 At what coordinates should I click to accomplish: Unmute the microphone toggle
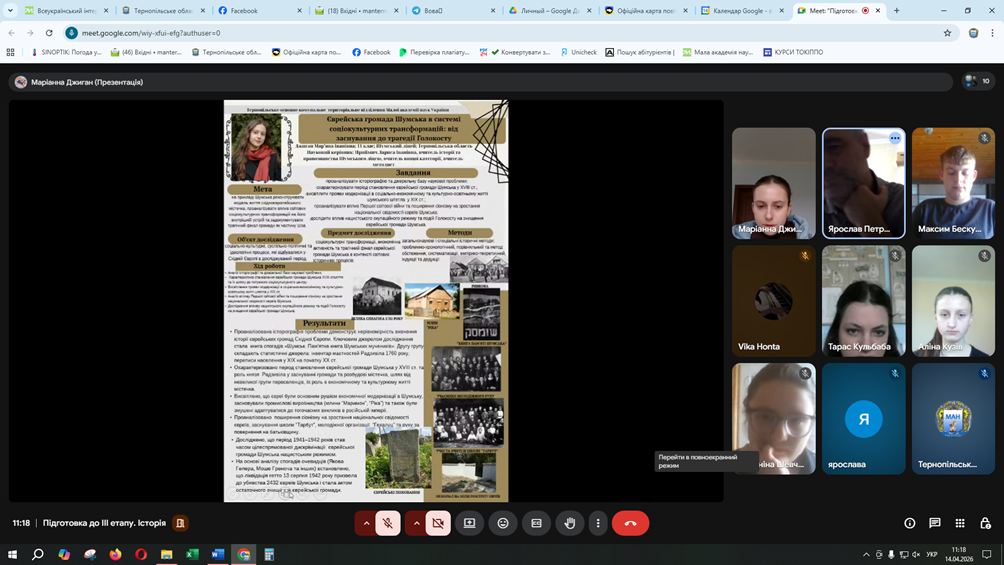(x=388, y=523)
